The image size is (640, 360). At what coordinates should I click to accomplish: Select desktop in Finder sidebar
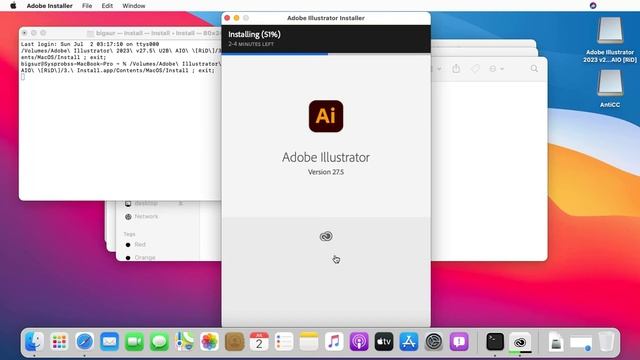pyautogui.click(x=141, y=203)
